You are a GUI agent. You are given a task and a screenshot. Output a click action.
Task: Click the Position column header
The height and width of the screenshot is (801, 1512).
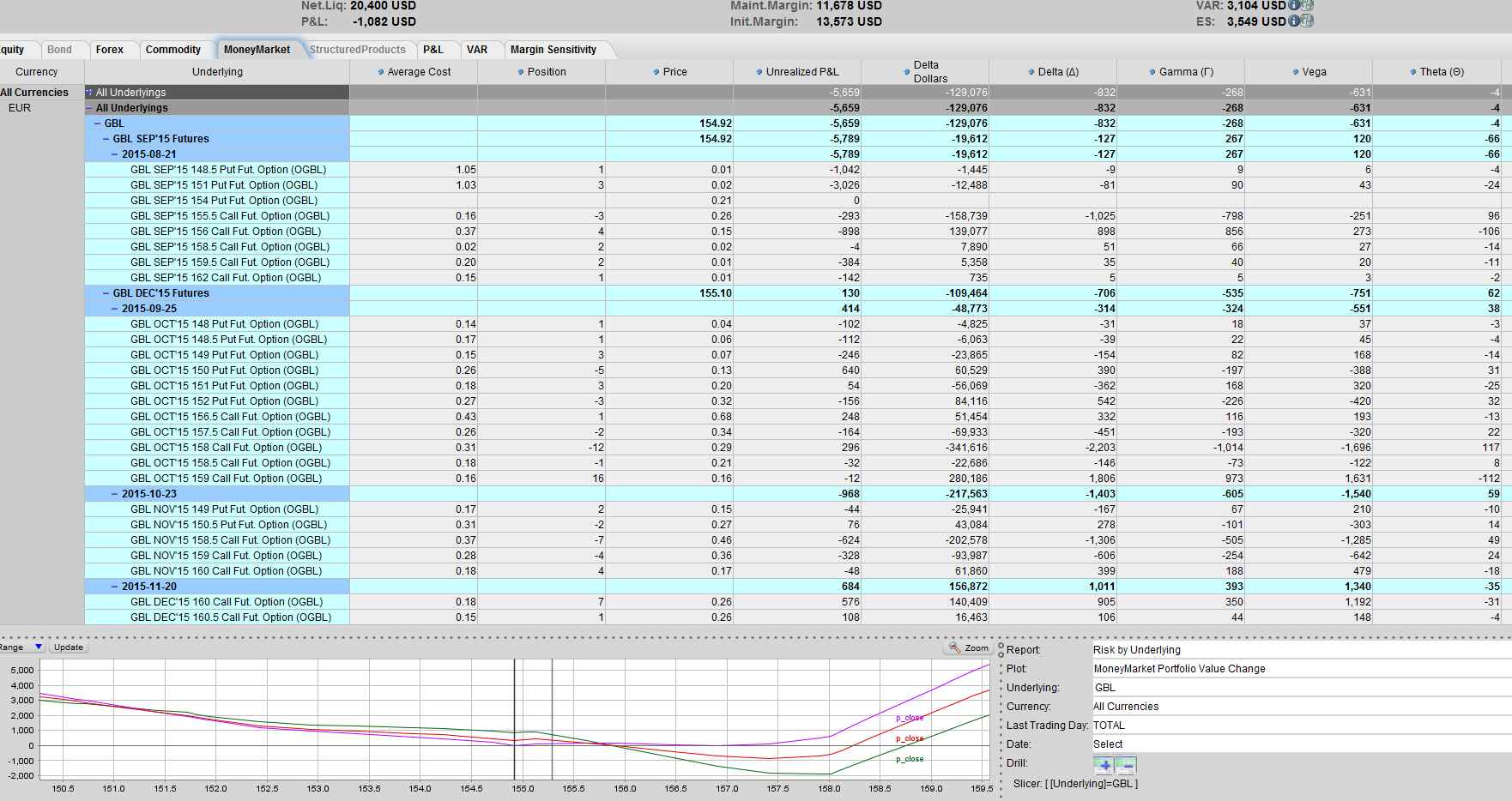[541, 72]
